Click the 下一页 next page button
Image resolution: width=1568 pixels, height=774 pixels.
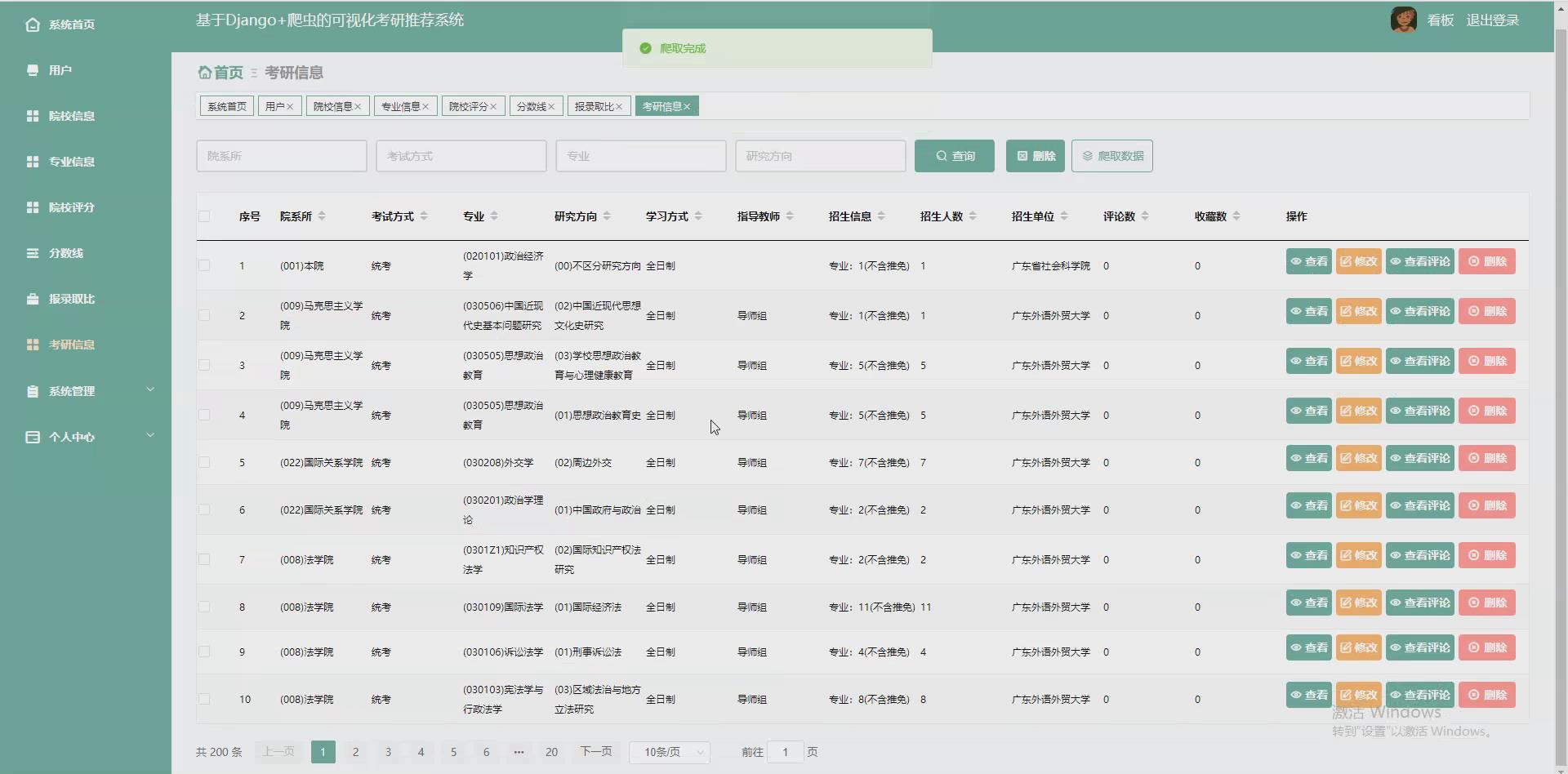(596, 751)
